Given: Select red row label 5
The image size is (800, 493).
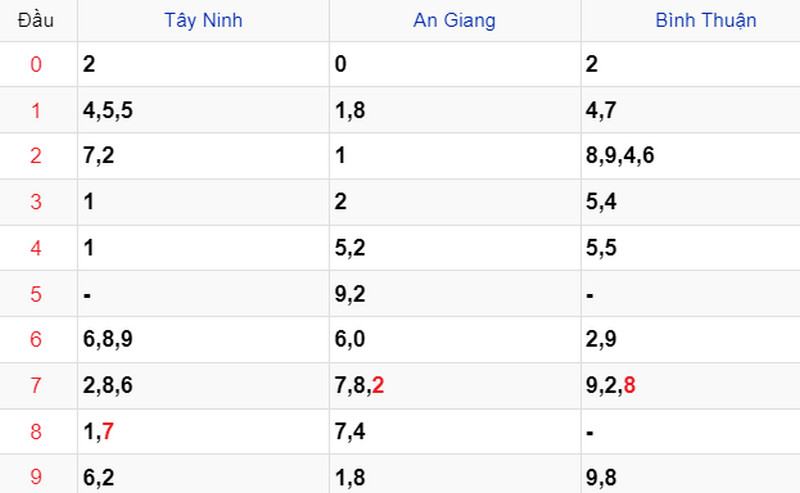Looking at the screenshot, I should coord(37,295).
